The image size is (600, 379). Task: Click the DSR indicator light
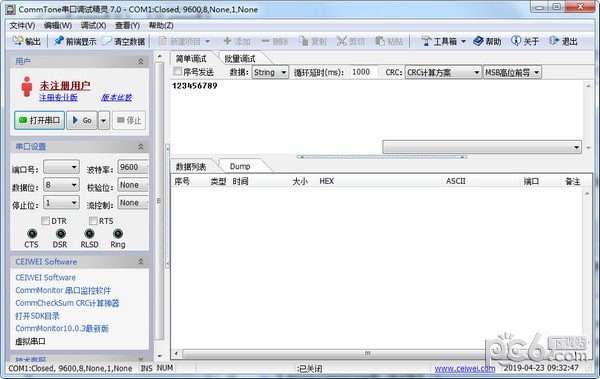click(60, 234)
